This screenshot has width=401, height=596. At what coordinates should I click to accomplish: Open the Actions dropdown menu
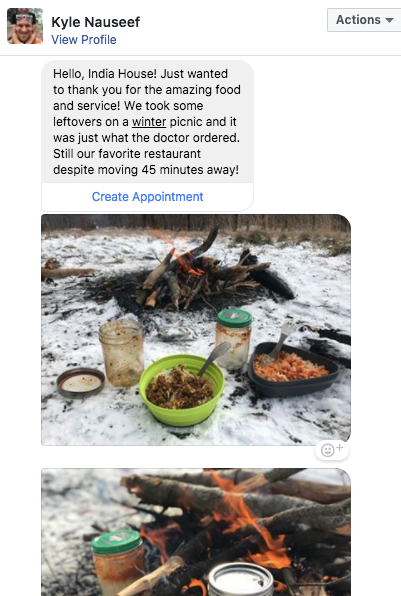[x=364, y=20]
